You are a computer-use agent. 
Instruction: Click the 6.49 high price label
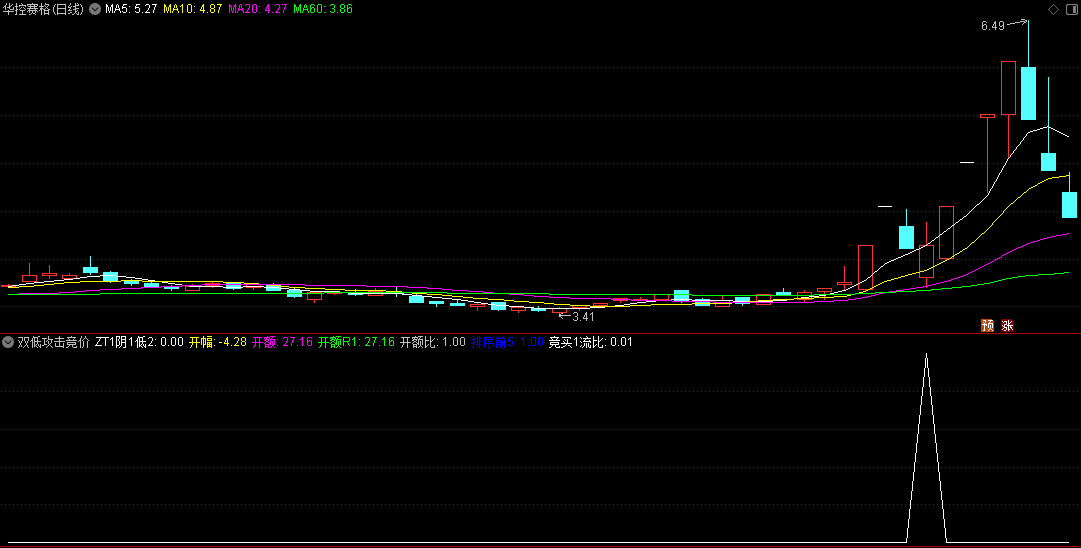click(993, 26)
